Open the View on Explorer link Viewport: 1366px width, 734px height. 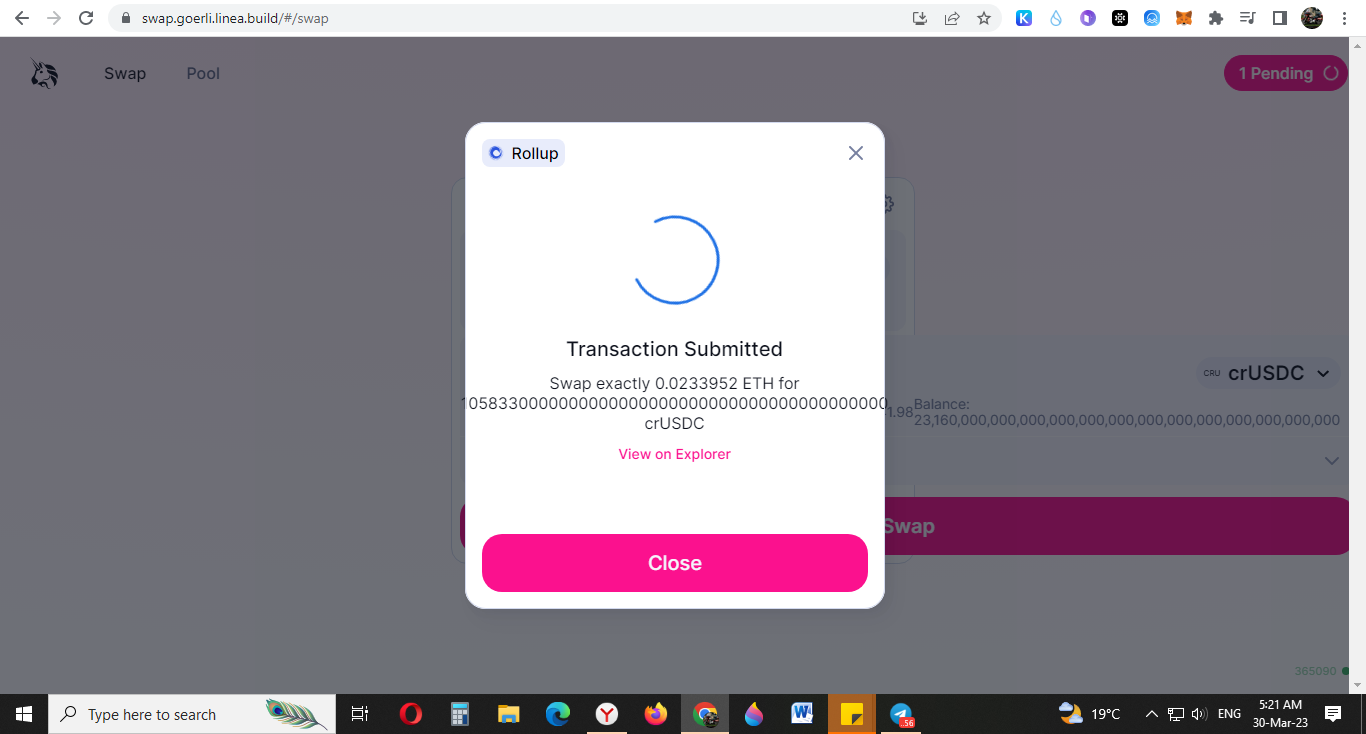pyautogui.click(x=675, y=454)
